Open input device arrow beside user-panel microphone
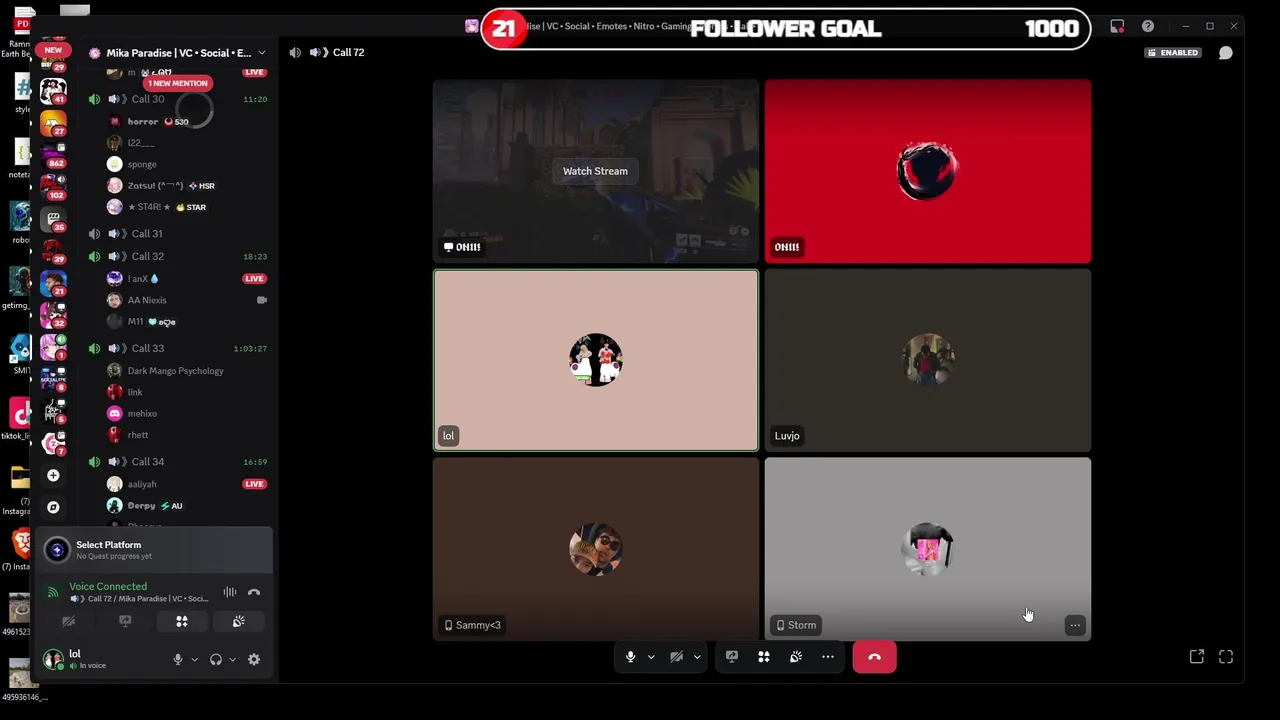The image size is (1280, 720). 194,660
